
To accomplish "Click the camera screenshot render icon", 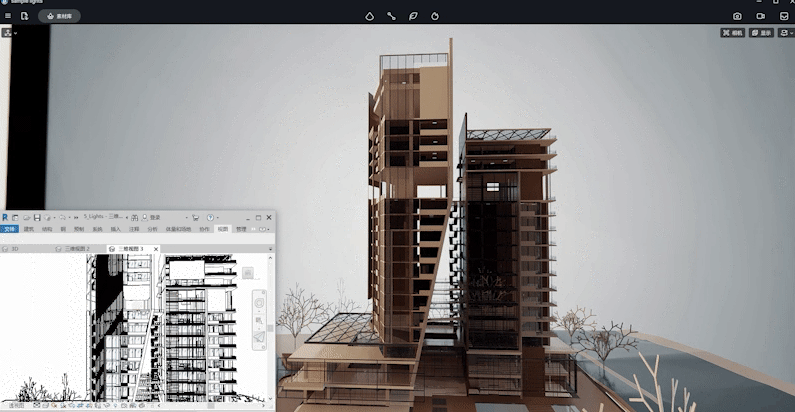I will [737, 16].
